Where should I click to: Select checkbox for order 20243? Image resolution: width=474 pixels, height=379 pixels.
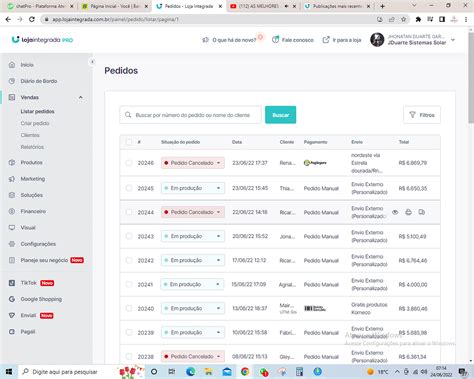129,236
